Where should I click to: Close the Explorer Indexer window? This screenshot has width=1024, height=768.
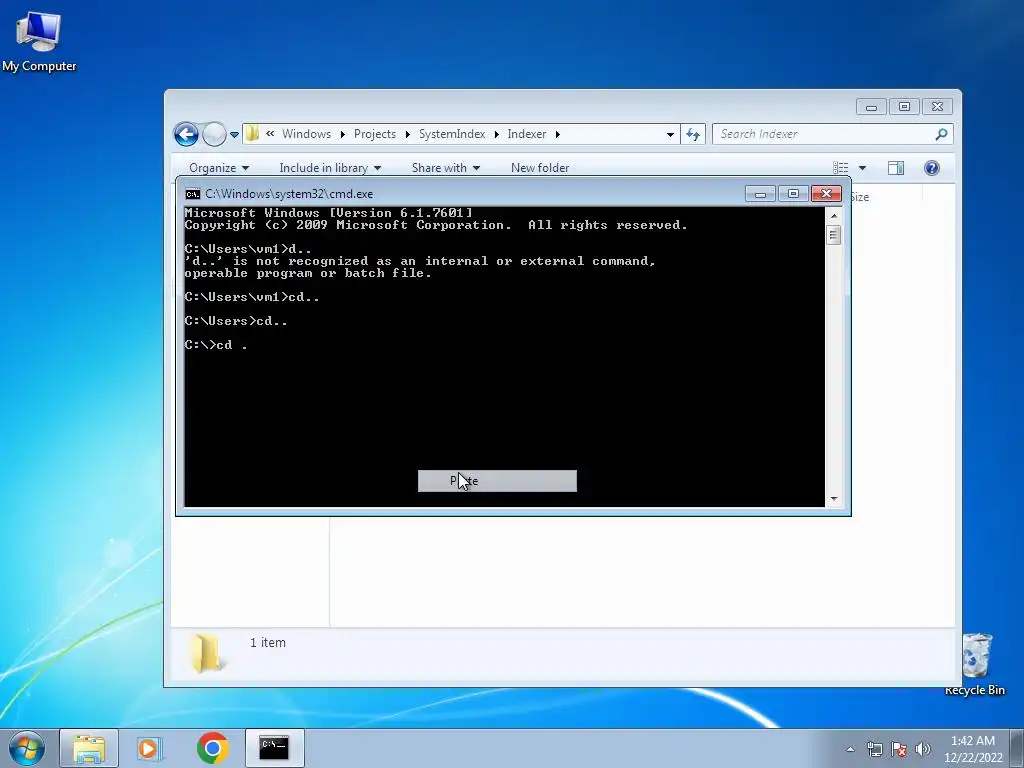pos(937,106)
